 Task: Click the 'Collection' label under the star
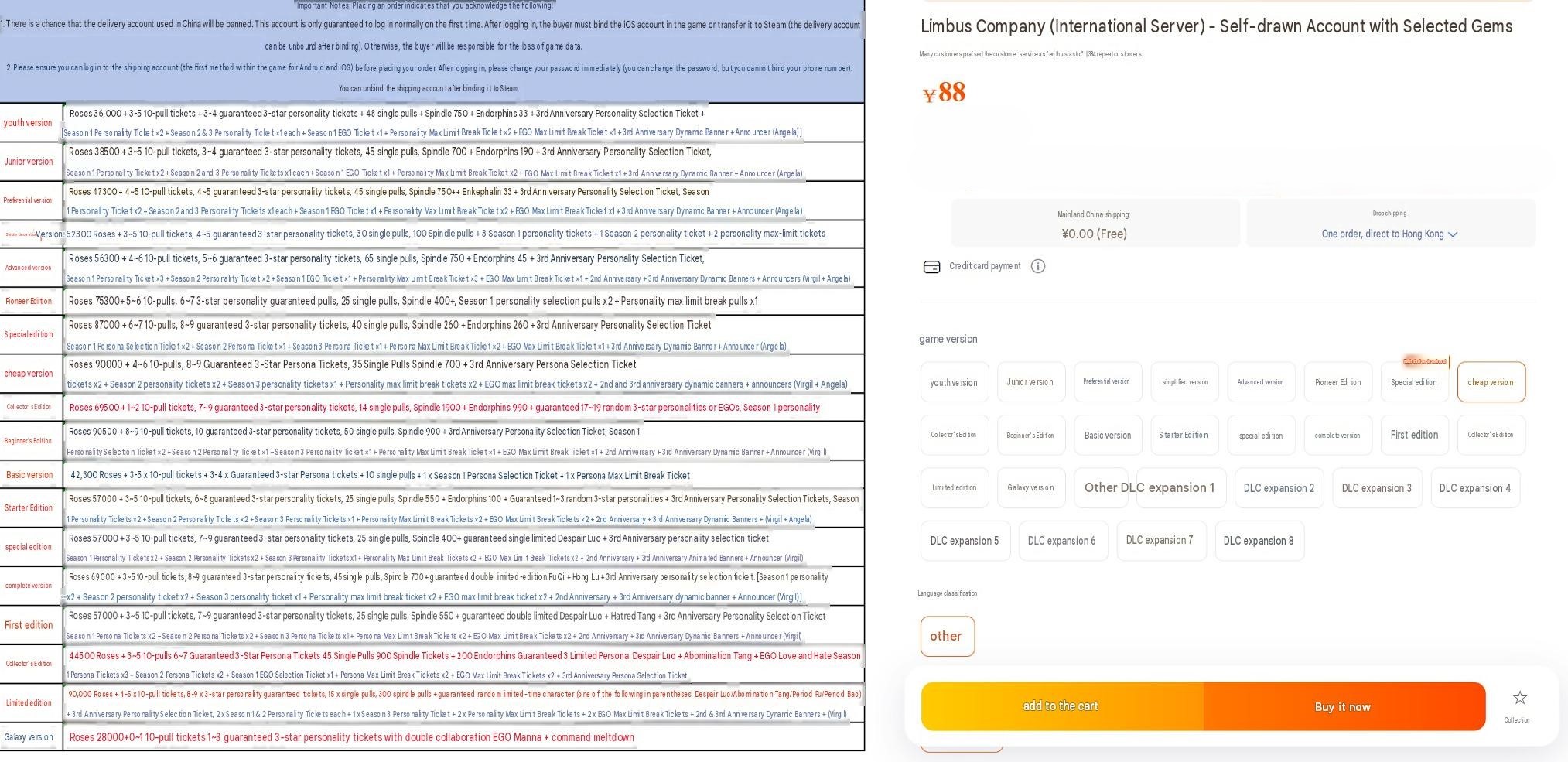pos(1516,720)
